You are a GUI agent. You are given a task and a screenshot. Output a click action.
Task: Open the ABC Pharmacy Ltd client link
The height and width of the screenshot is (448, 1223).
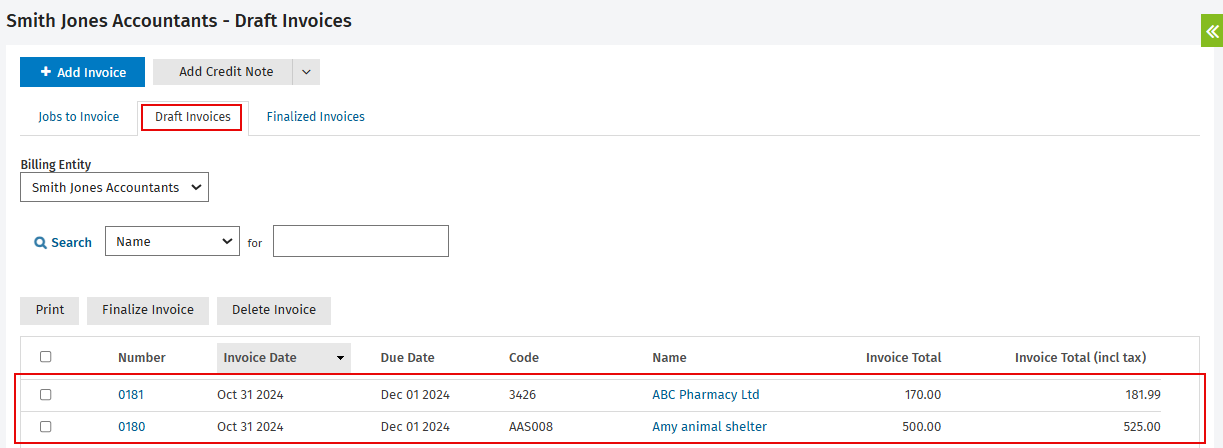click(706, 395)
